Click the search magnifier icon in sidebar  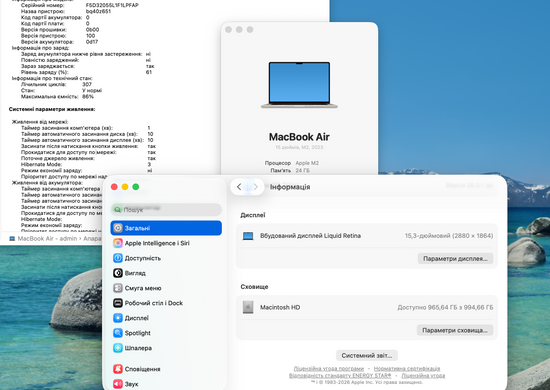(x=118, y=210)
